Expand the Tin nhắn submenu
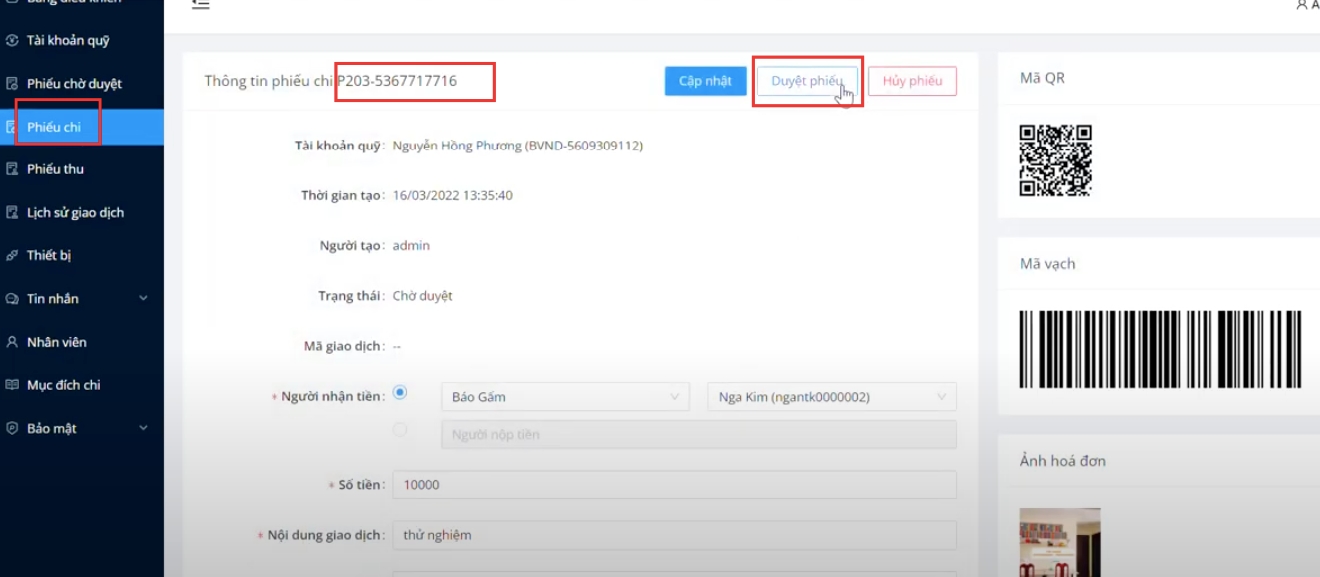 (143, 299)
